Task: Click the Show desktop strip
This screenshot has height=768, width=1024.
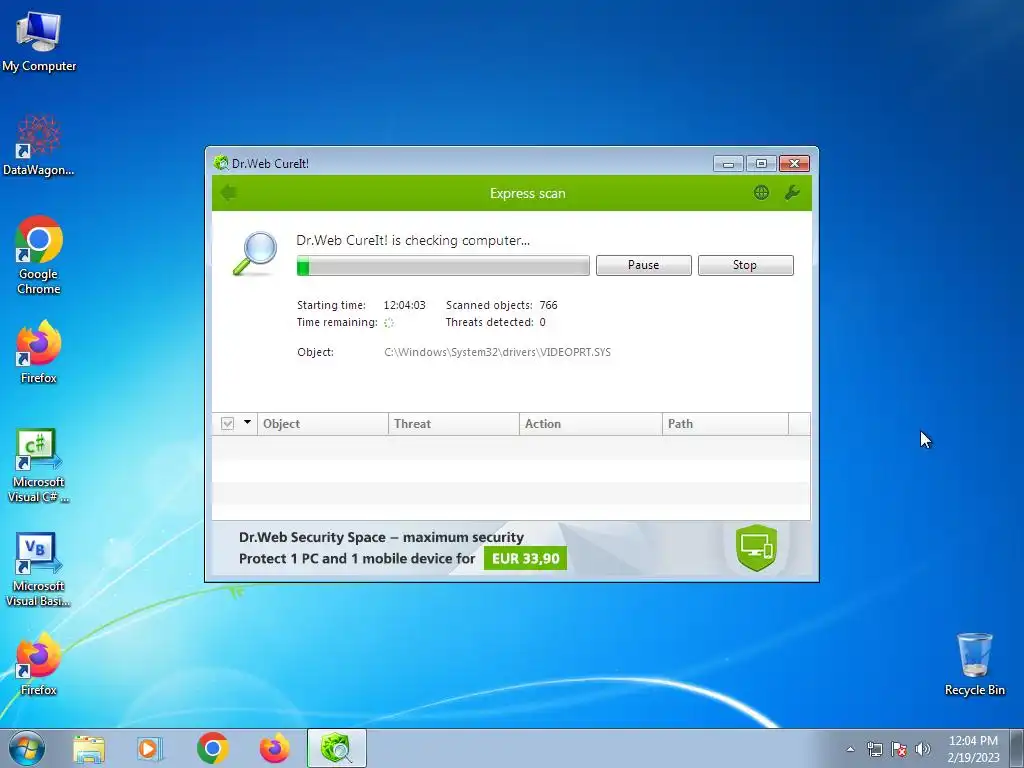Action: [x=1018, y=748]
